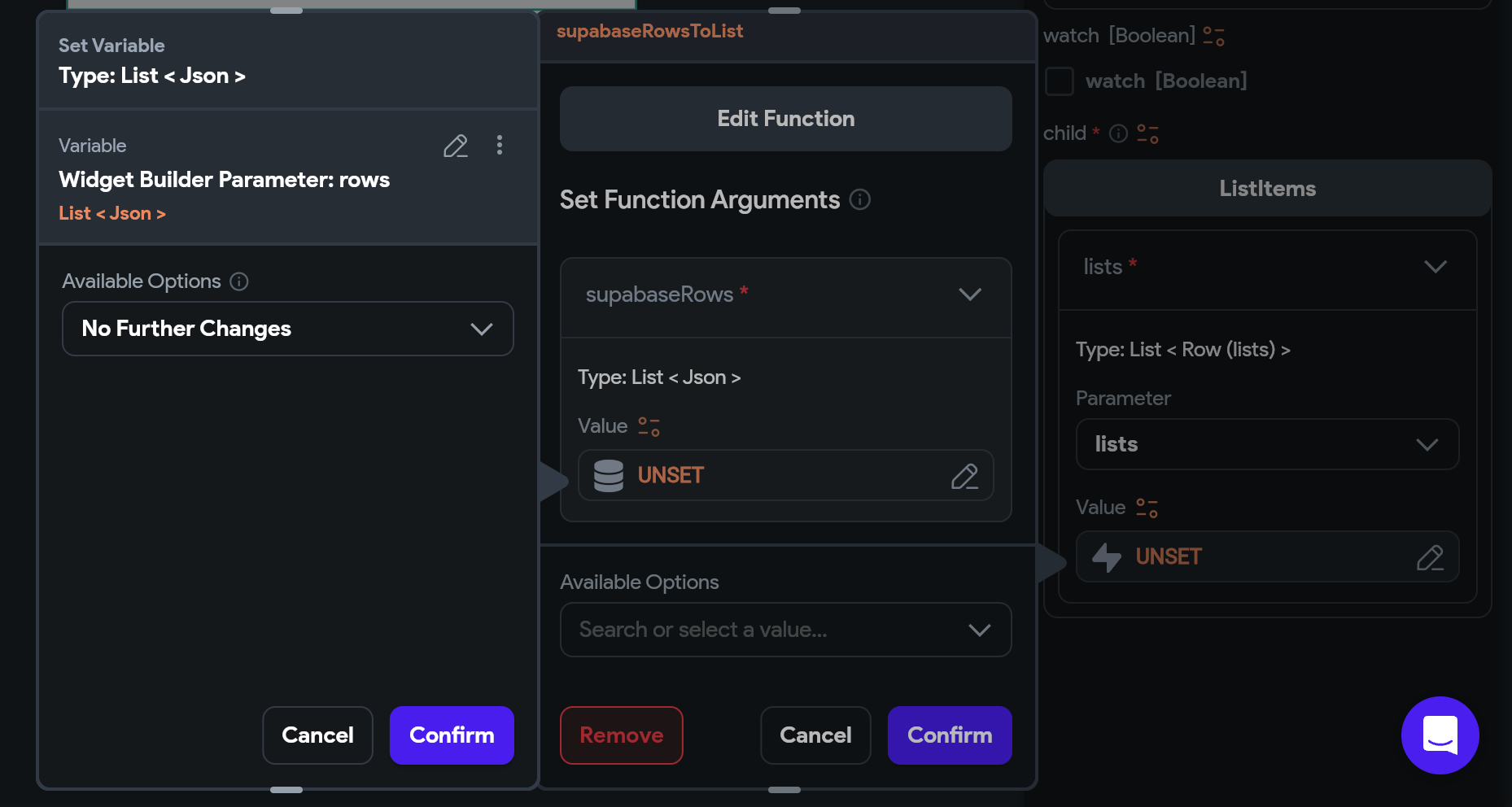Show info for Available Options in Set Variable panel
The image size is (1512, 807).
click(x=238, y=281)
